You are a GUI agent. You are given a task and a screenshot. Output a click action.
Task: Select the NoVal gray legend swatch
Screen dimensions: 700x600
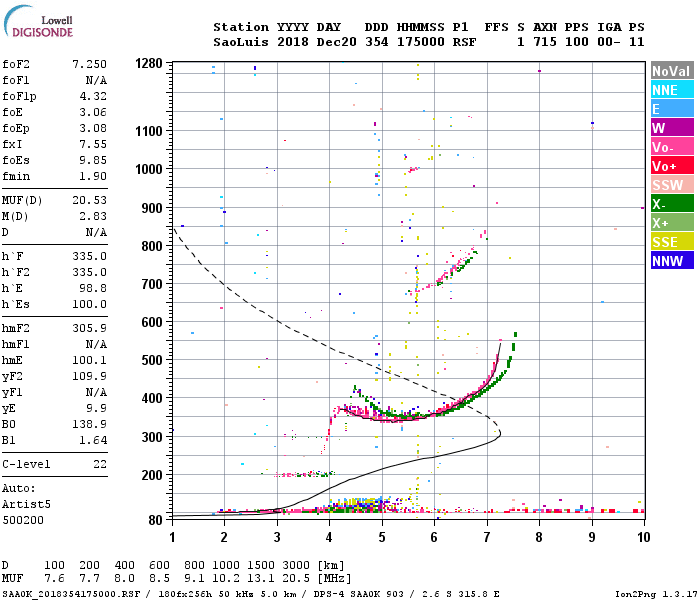coord(672,71)
